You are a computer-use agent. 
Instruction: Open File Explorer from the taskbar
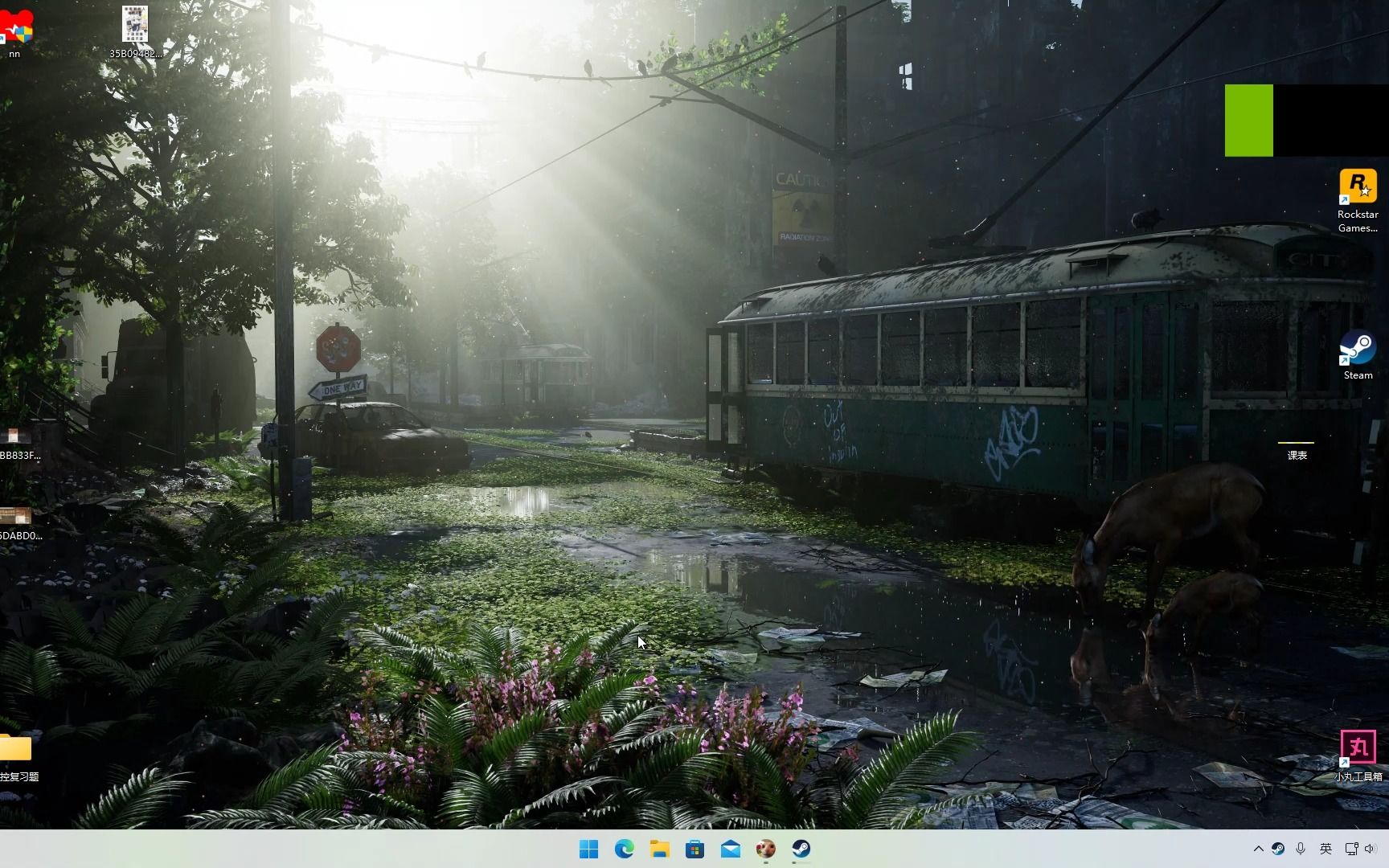(659, 849)
